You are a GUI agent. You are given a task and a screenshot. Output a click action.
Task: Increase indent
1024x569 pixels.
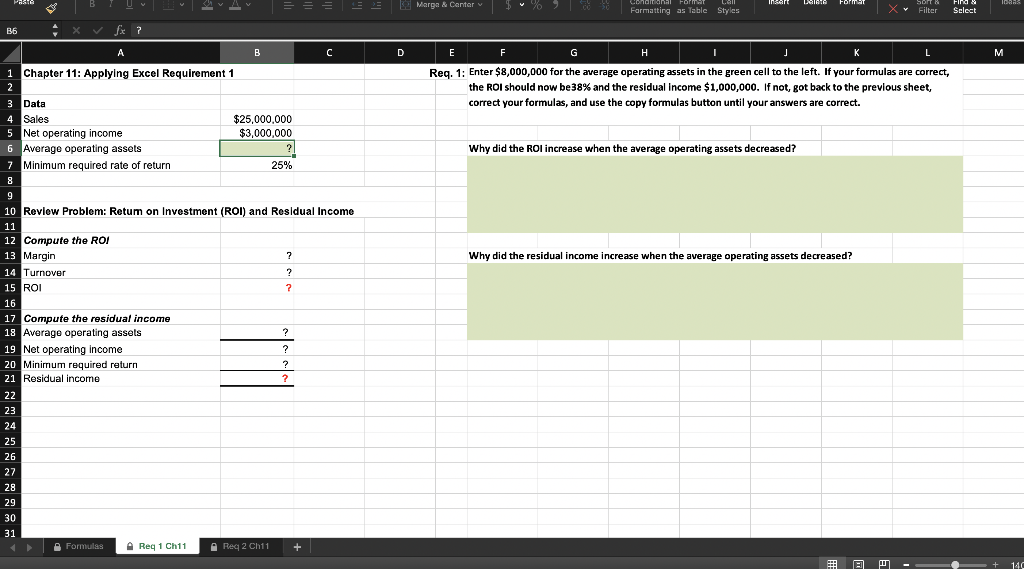[x=376, y=5]
